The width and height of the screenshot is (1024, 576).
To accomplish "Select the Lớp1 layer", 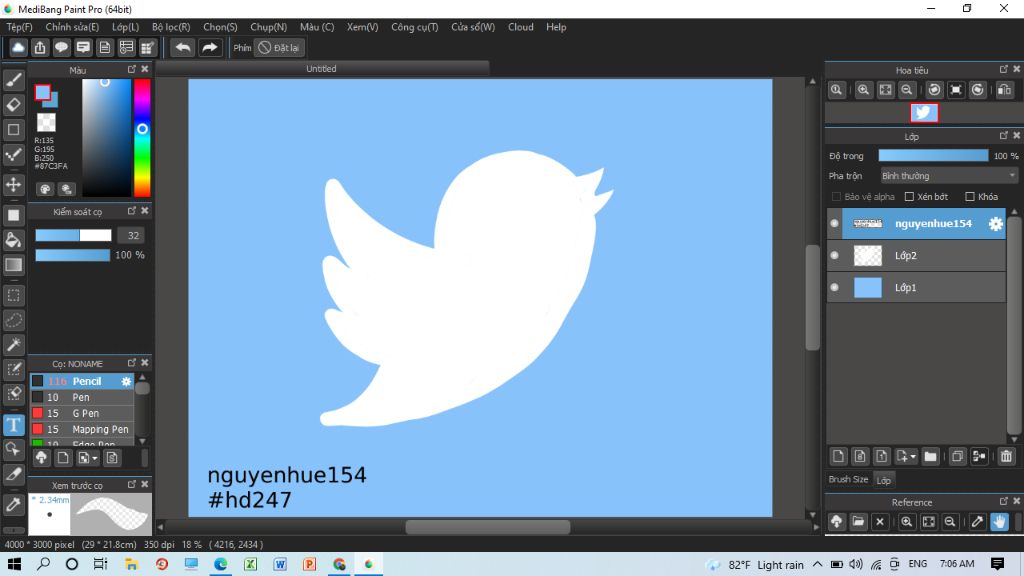I will click(x=916, y=287).
